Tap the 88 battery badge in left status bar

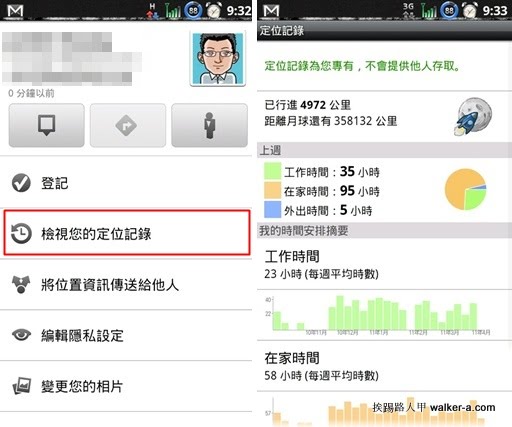pos(193,10)
